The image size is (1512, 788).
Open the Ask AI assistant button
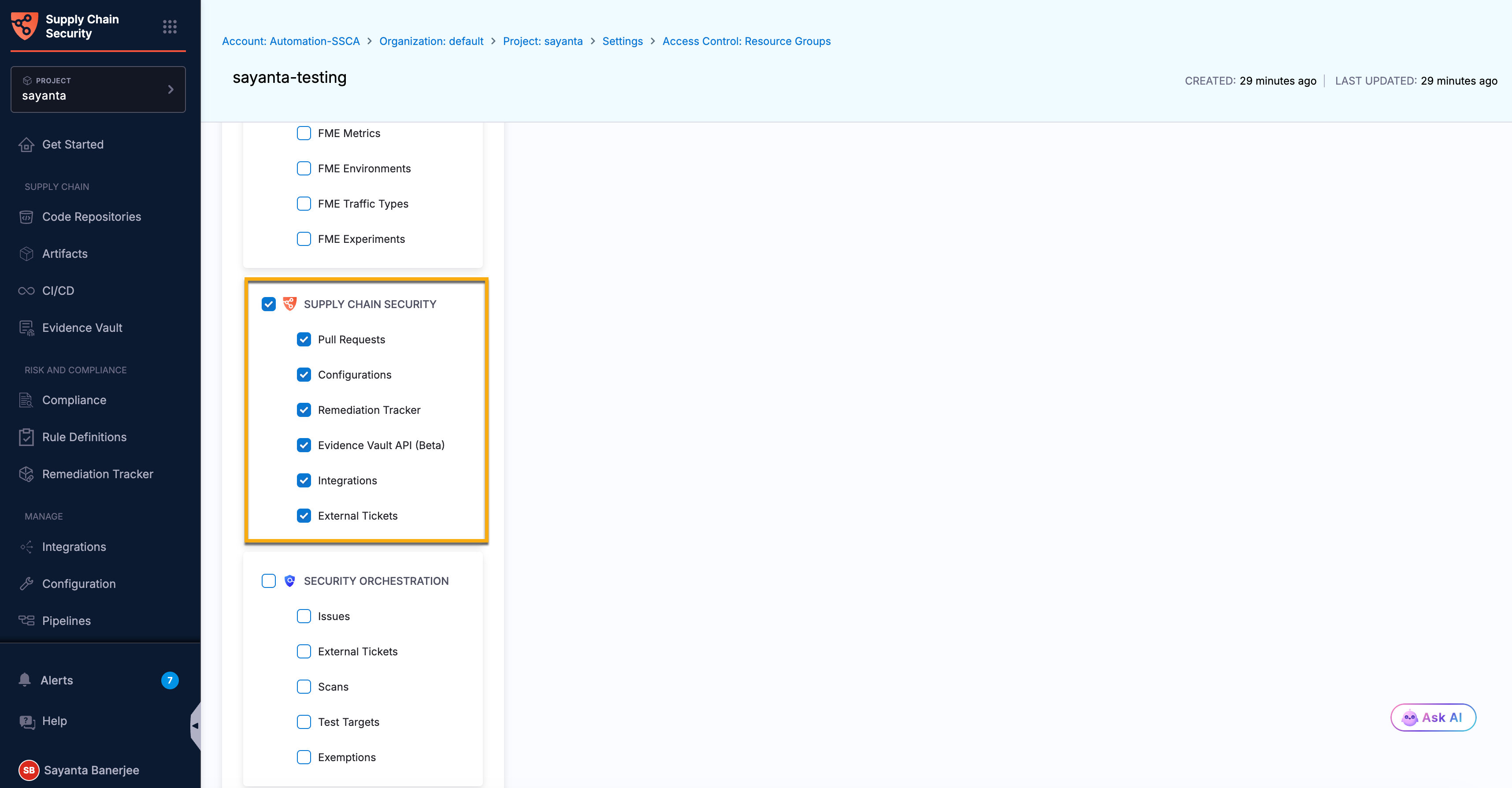coord(1433,717)
